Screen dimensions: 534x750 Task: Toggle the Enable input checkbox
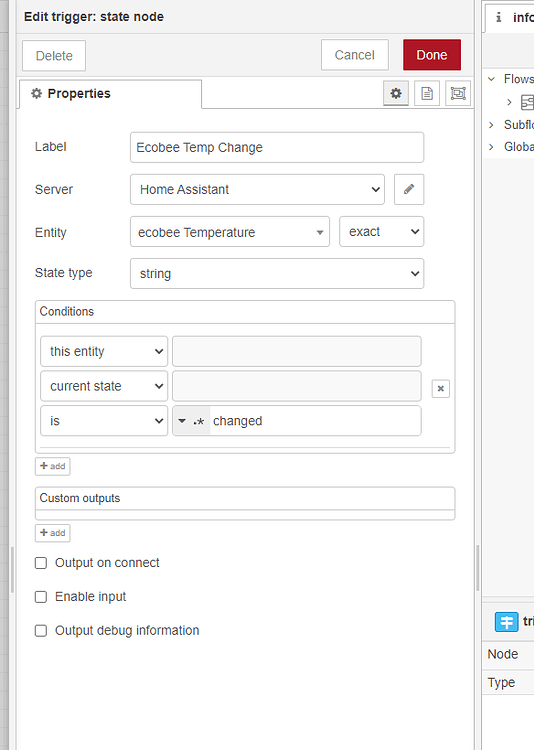tap(41, 597)
